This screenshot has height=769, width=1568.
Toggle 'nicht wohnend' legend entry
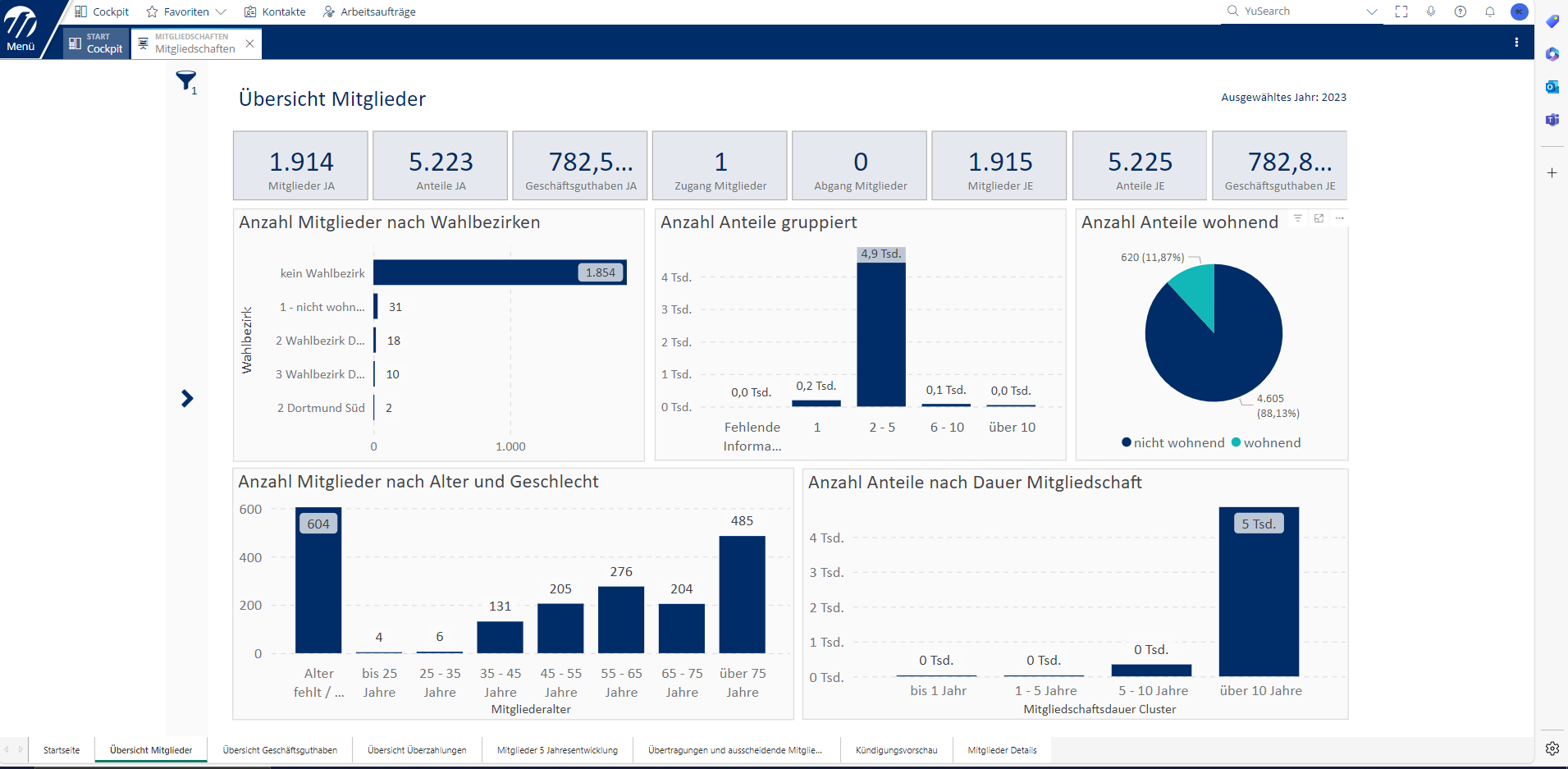pyautogui.click(x=1173, y=443)
